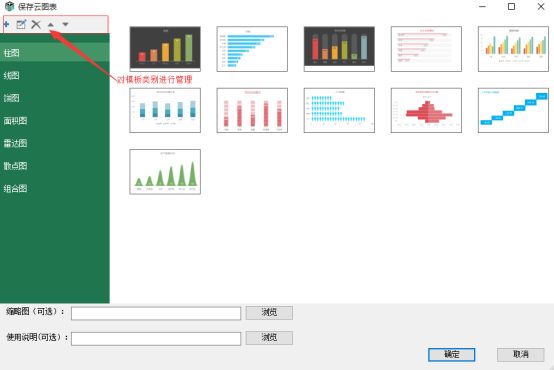554x370 pixels.
Task: Select the 柱图 category
Action: click(55, 53)
